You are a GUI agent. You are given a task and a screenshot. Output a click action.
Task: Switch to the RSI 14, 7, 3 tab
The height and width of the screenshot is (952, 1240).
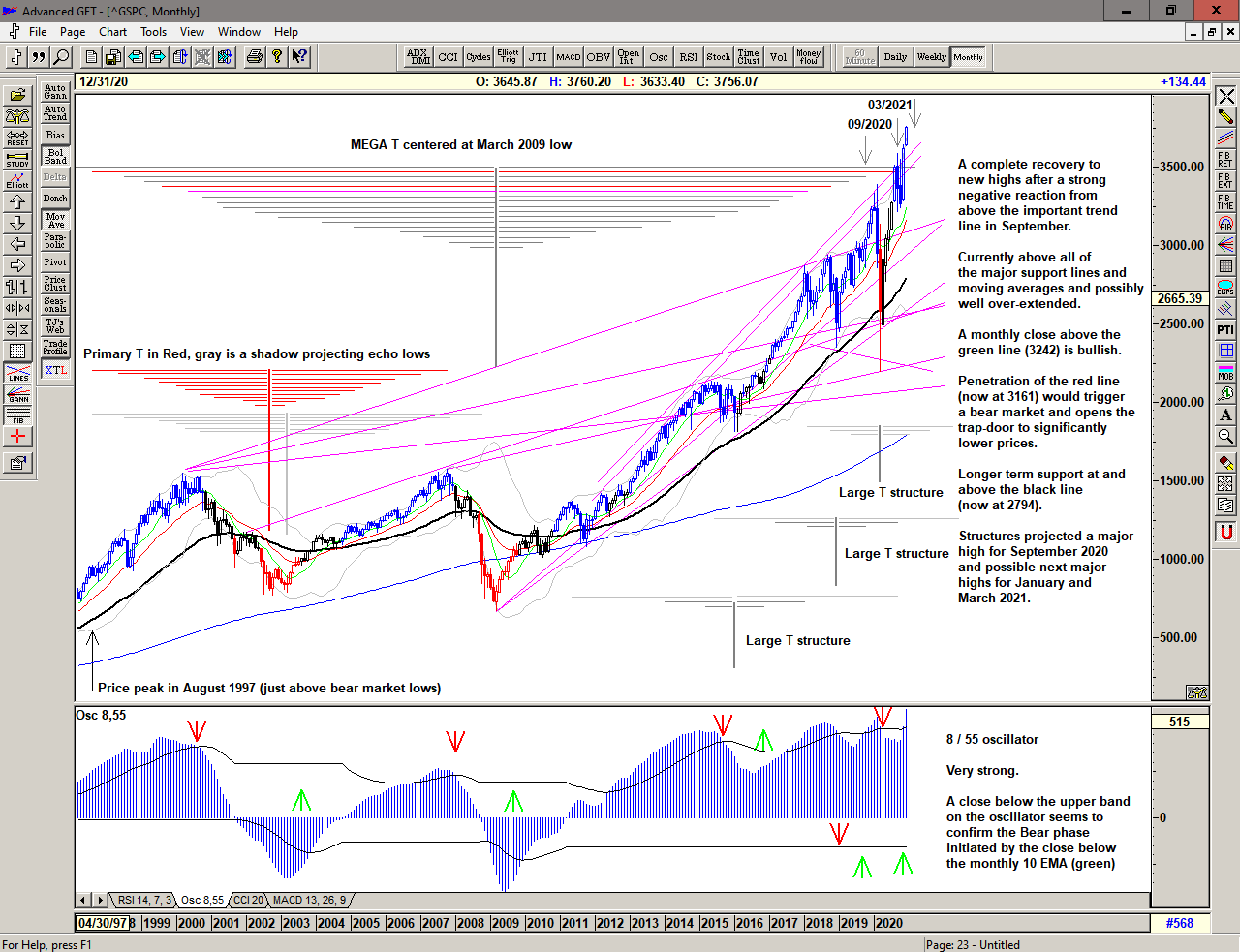tap(144, 901)
